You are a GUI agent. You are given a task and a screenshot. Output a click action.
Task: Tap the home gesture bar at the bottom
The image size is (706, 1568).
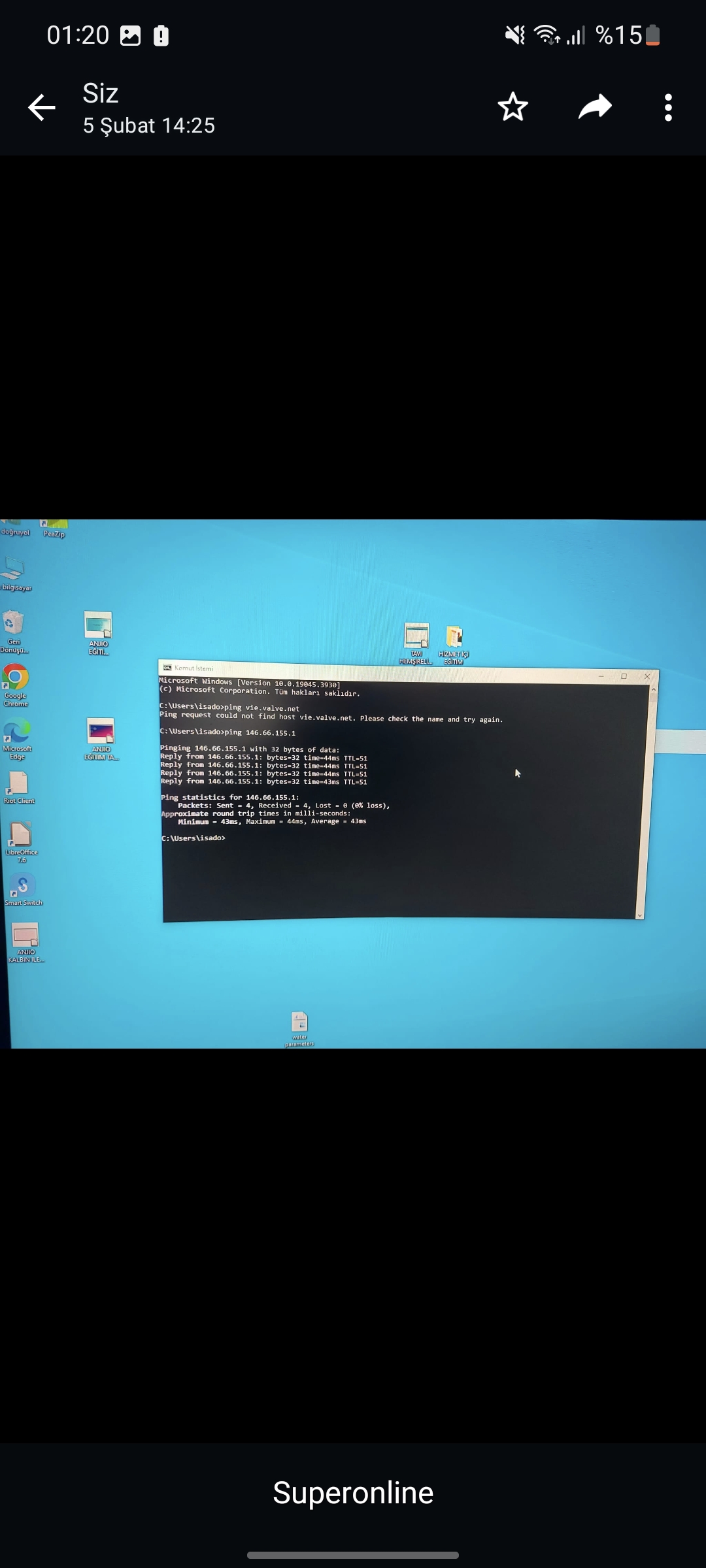(x=353, y=1555)
